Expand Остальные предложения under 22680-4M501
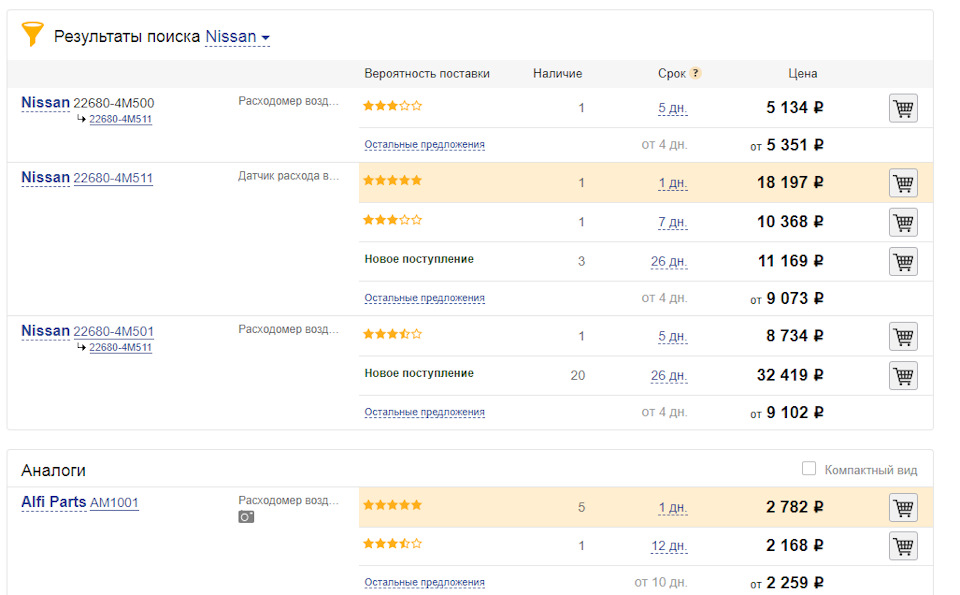This screenshot has height=595, width=960. click(424, 413)
